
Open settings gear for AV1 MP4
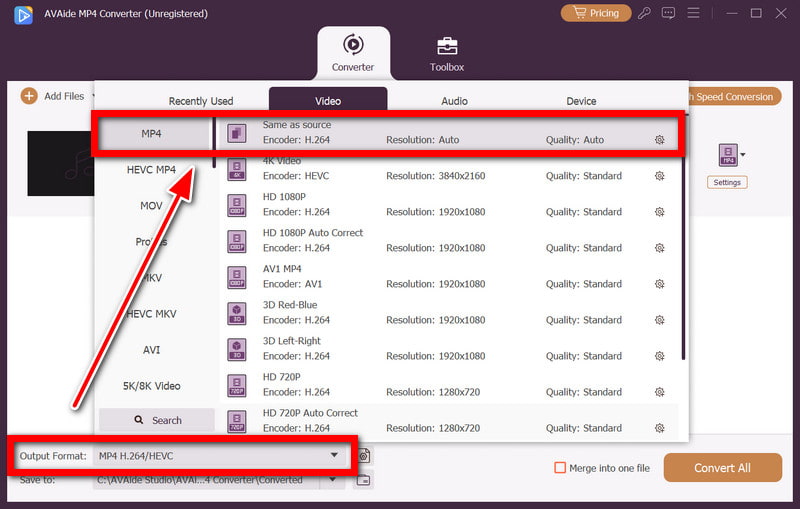pyautogui.click(x=660, y=284)
